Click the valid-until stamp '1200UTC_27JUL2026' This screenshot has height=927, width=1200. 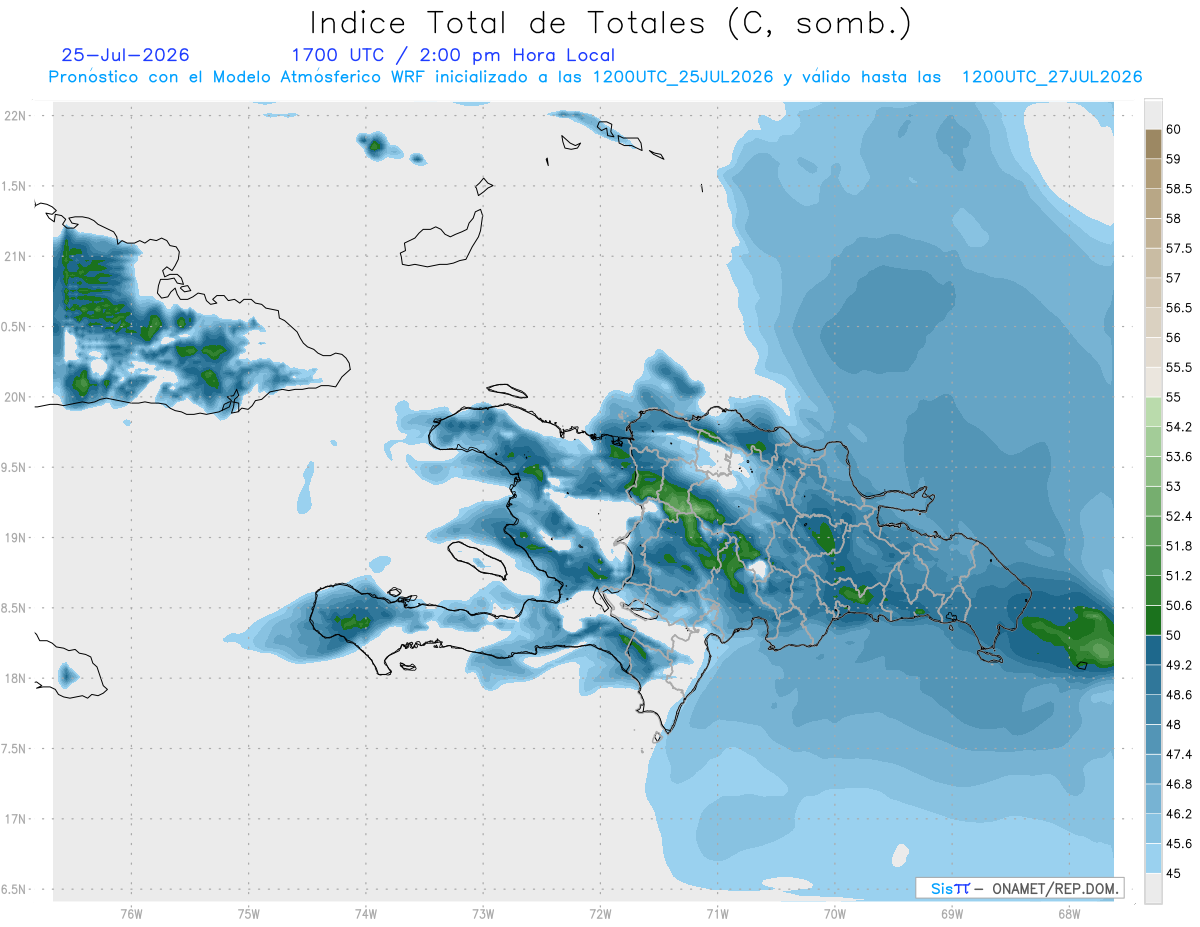[1052, 77]
